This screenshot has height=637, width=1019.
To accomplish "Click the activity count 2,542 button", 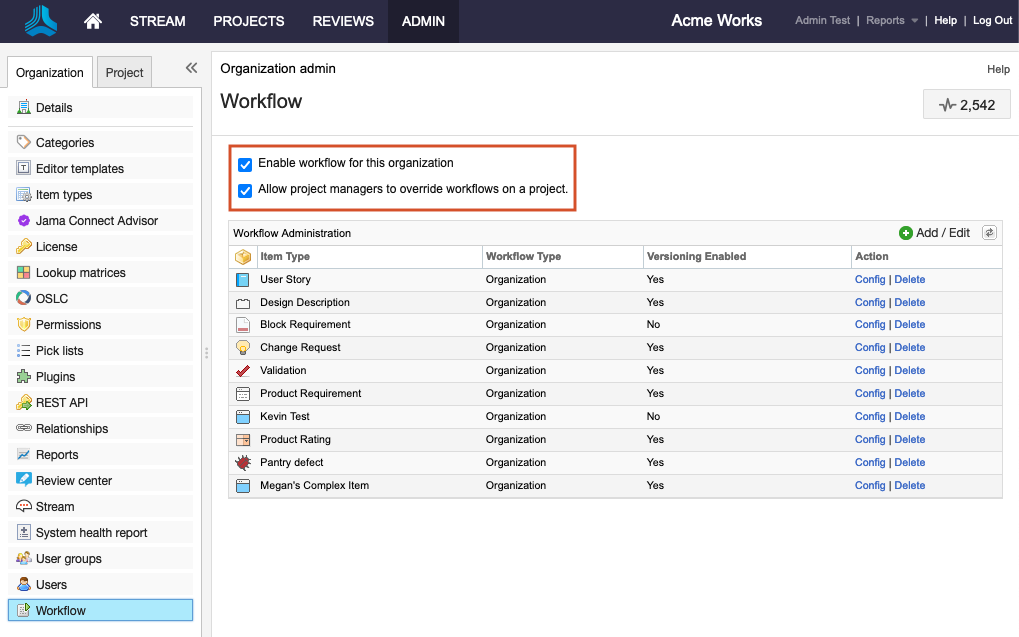I will (966, 104).
